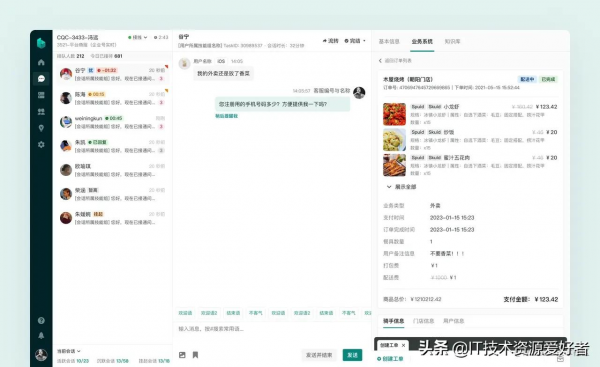
Task: Switch to the 知识库 tab
Action: 452,41
